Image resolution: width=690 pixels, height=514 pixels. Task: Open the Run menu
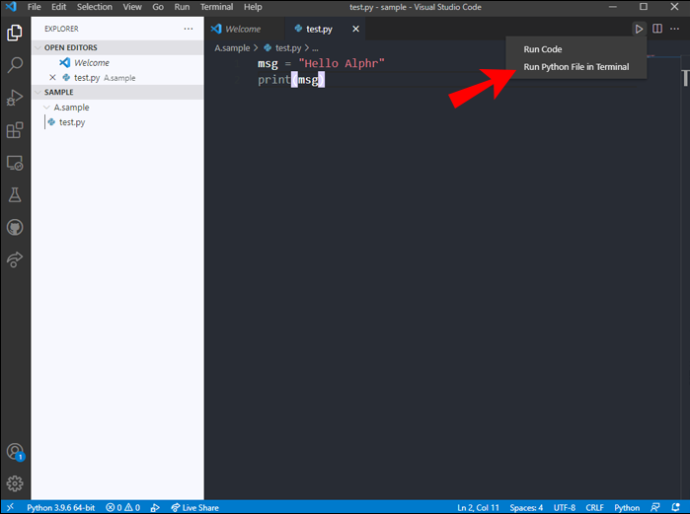click(x=182, y=7)
